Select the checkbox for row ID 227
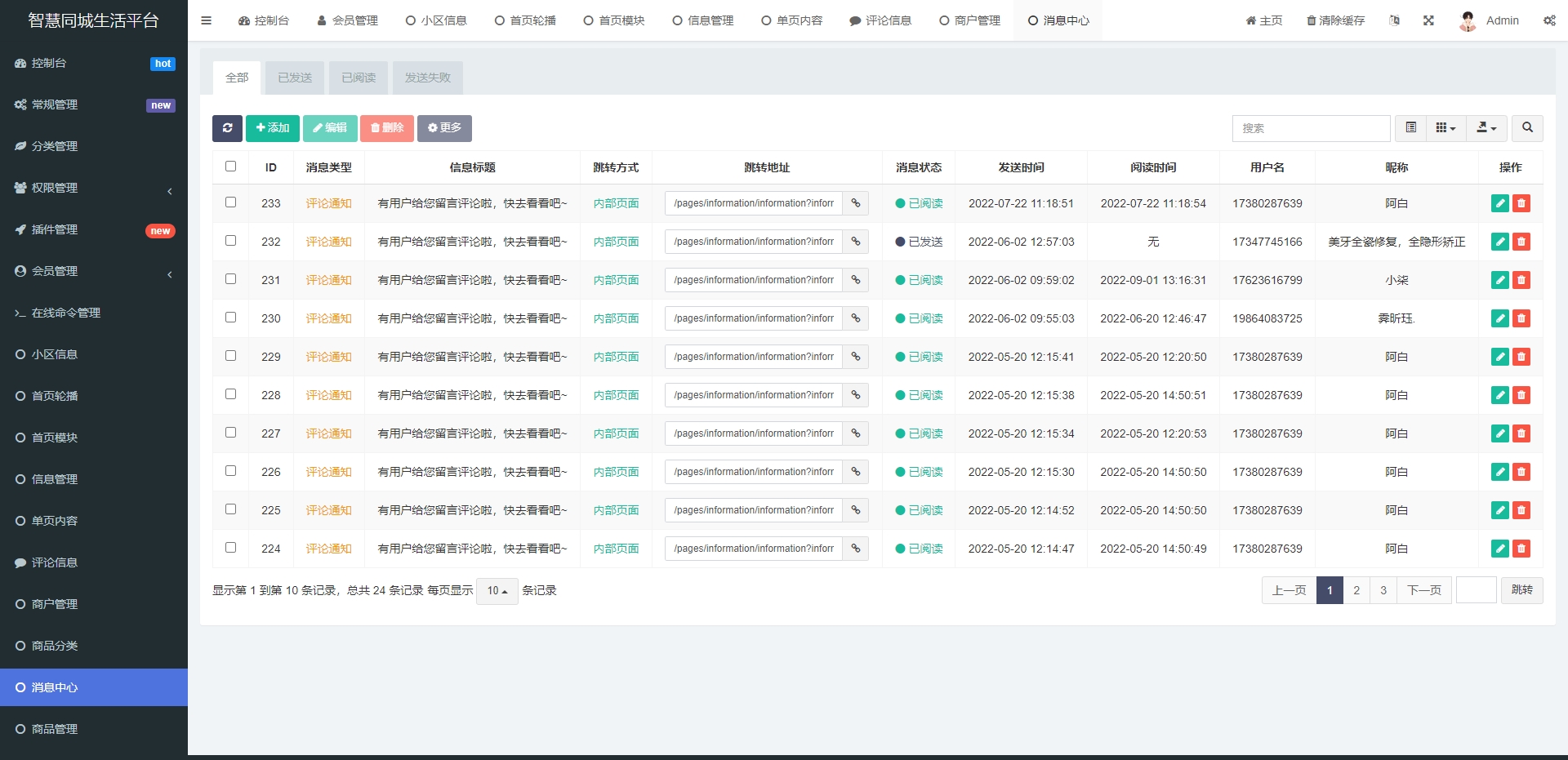This screenshot has height=760, width=1568. pos(231,433)
